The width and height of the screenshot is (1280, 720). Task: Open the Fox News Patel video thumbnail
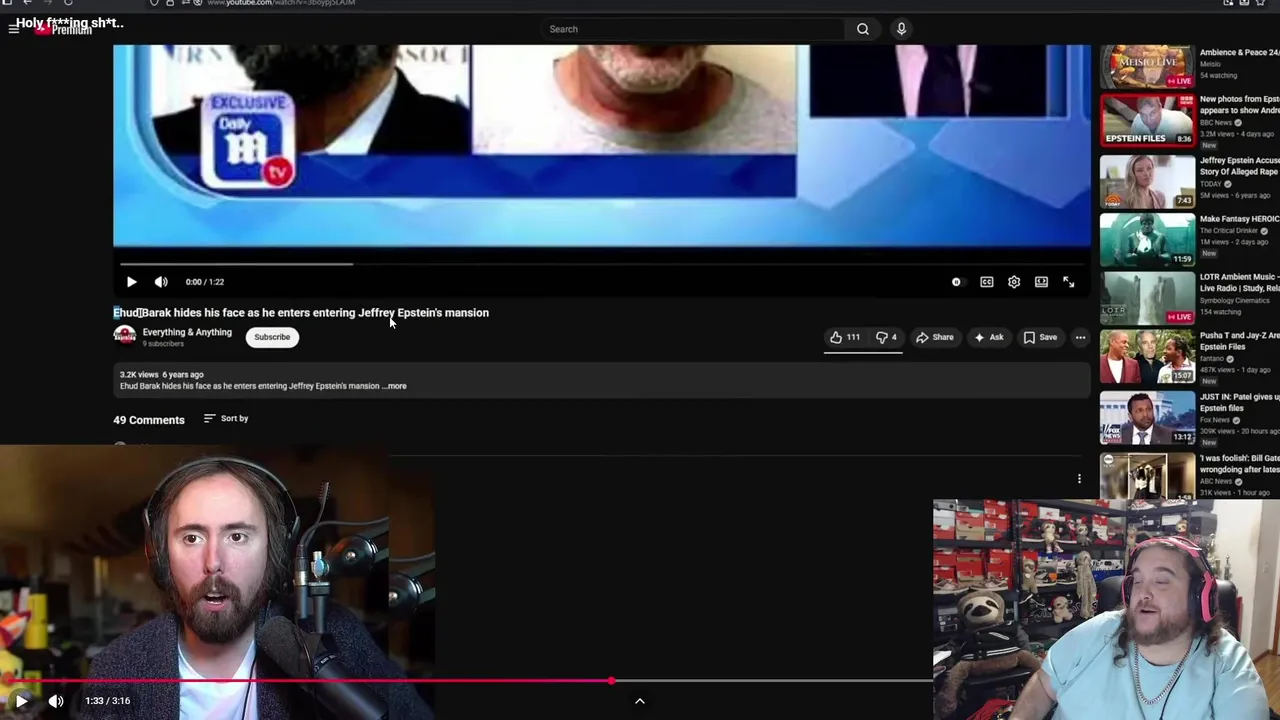1147,416
